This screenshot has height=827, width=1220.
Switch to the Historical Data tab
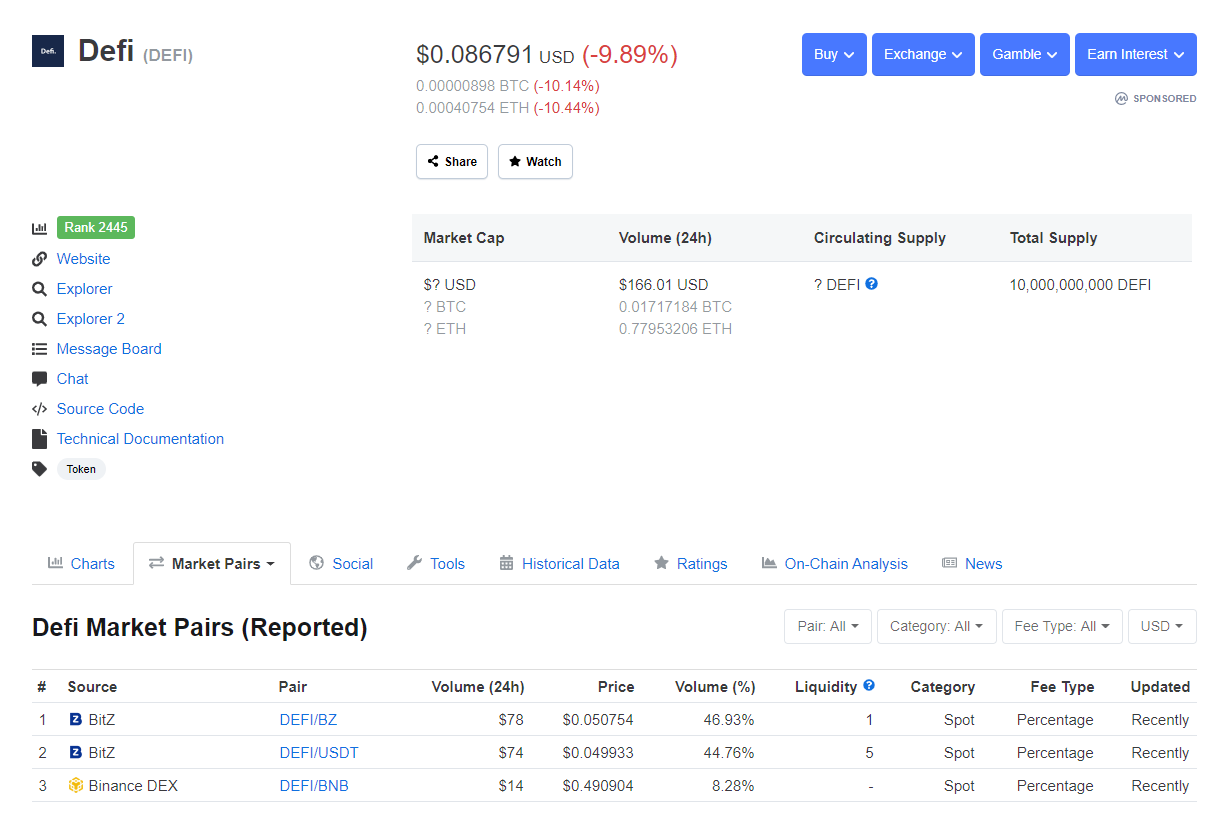[x=559, y=564]
